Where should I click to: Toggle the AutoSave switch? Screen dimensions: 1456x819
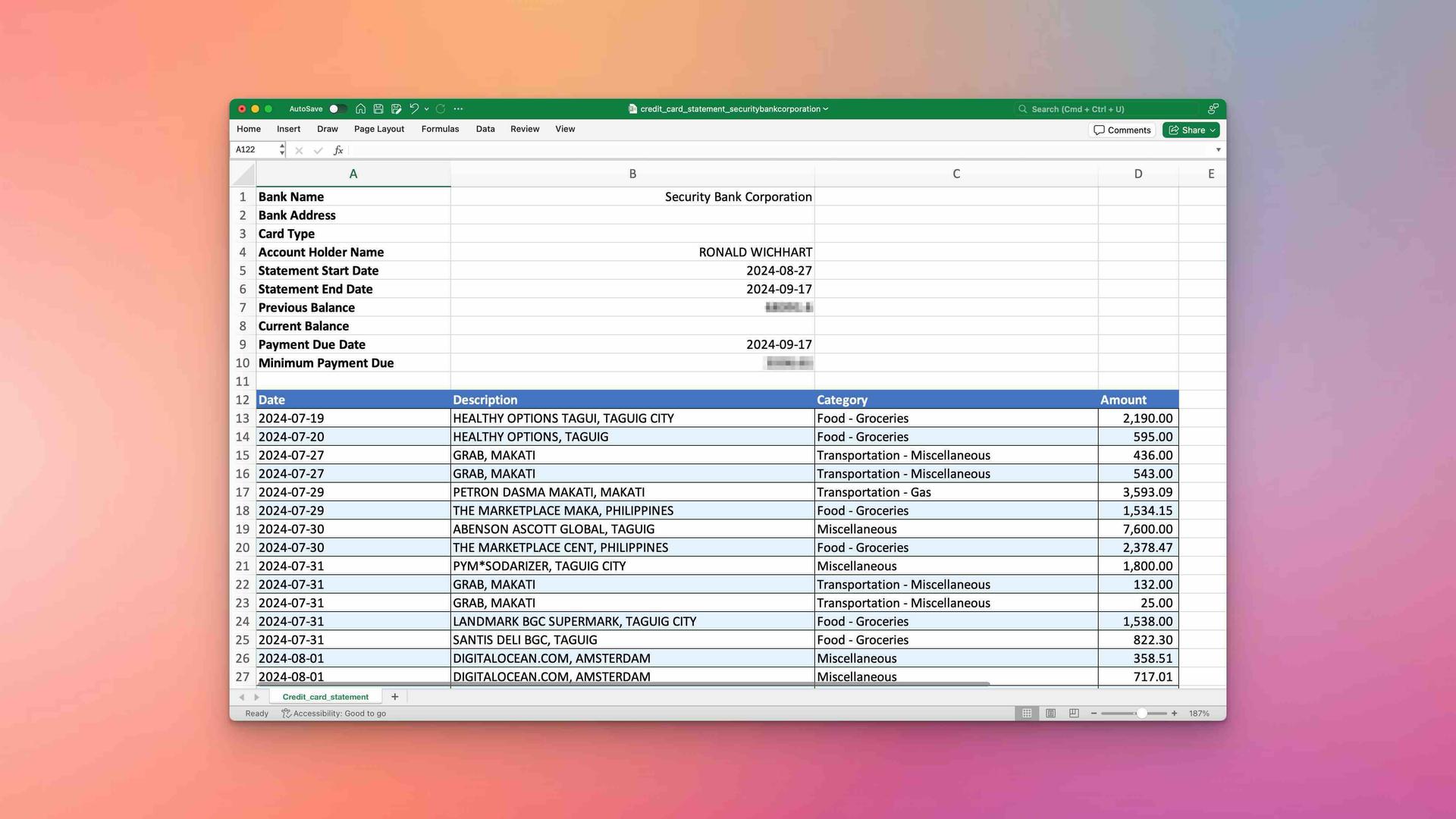tap(337, 109)
